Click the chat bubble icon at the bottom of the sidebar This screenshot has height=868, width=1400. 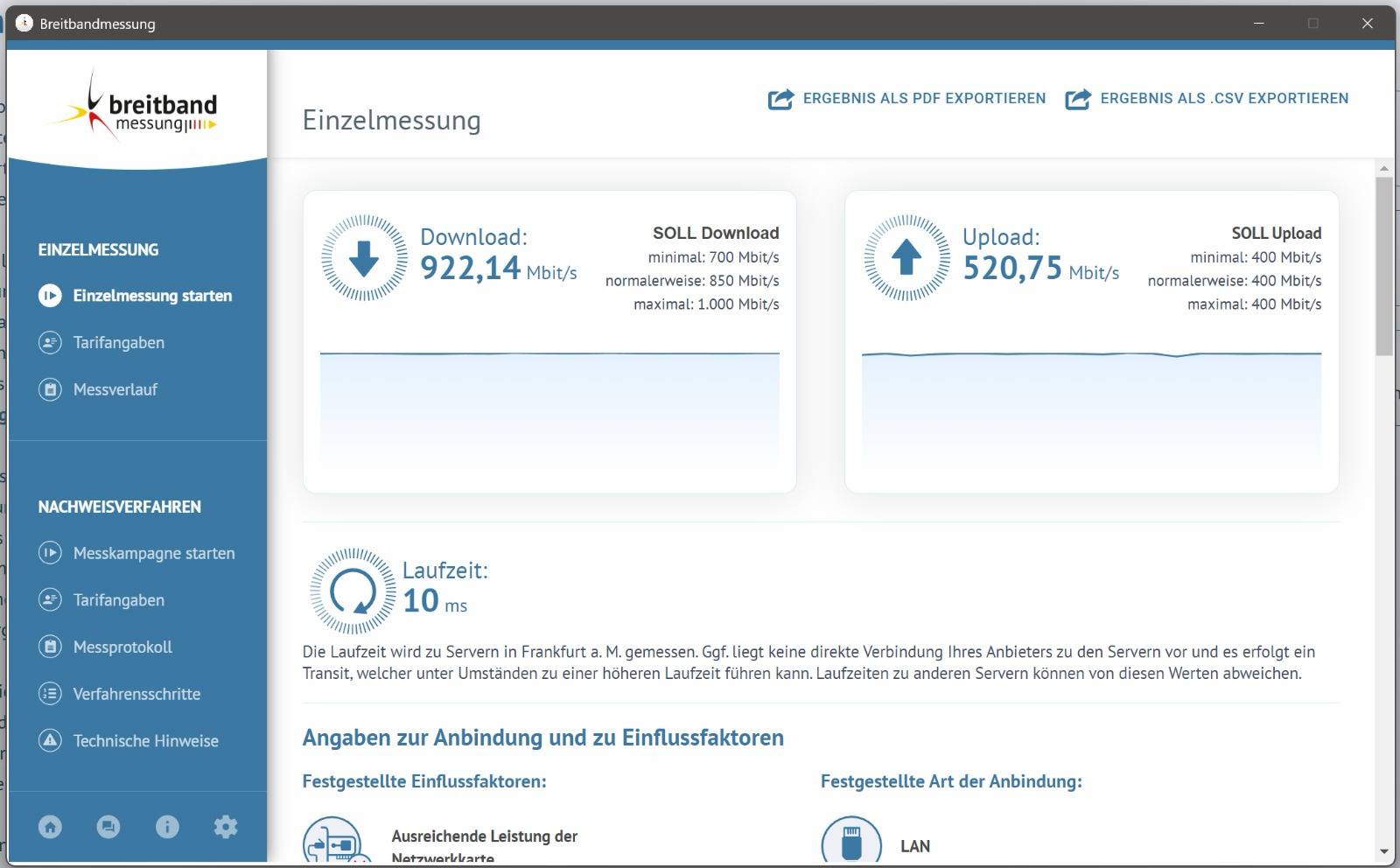[108, 827]
